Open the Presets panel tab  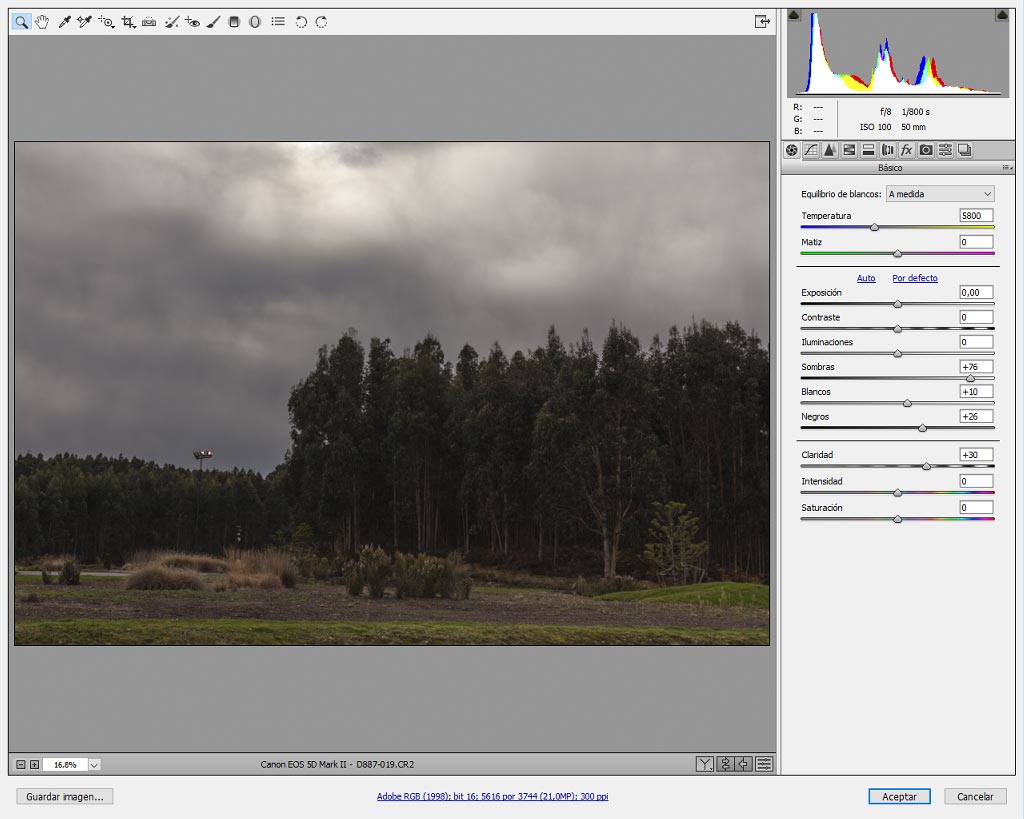[945, 150]
